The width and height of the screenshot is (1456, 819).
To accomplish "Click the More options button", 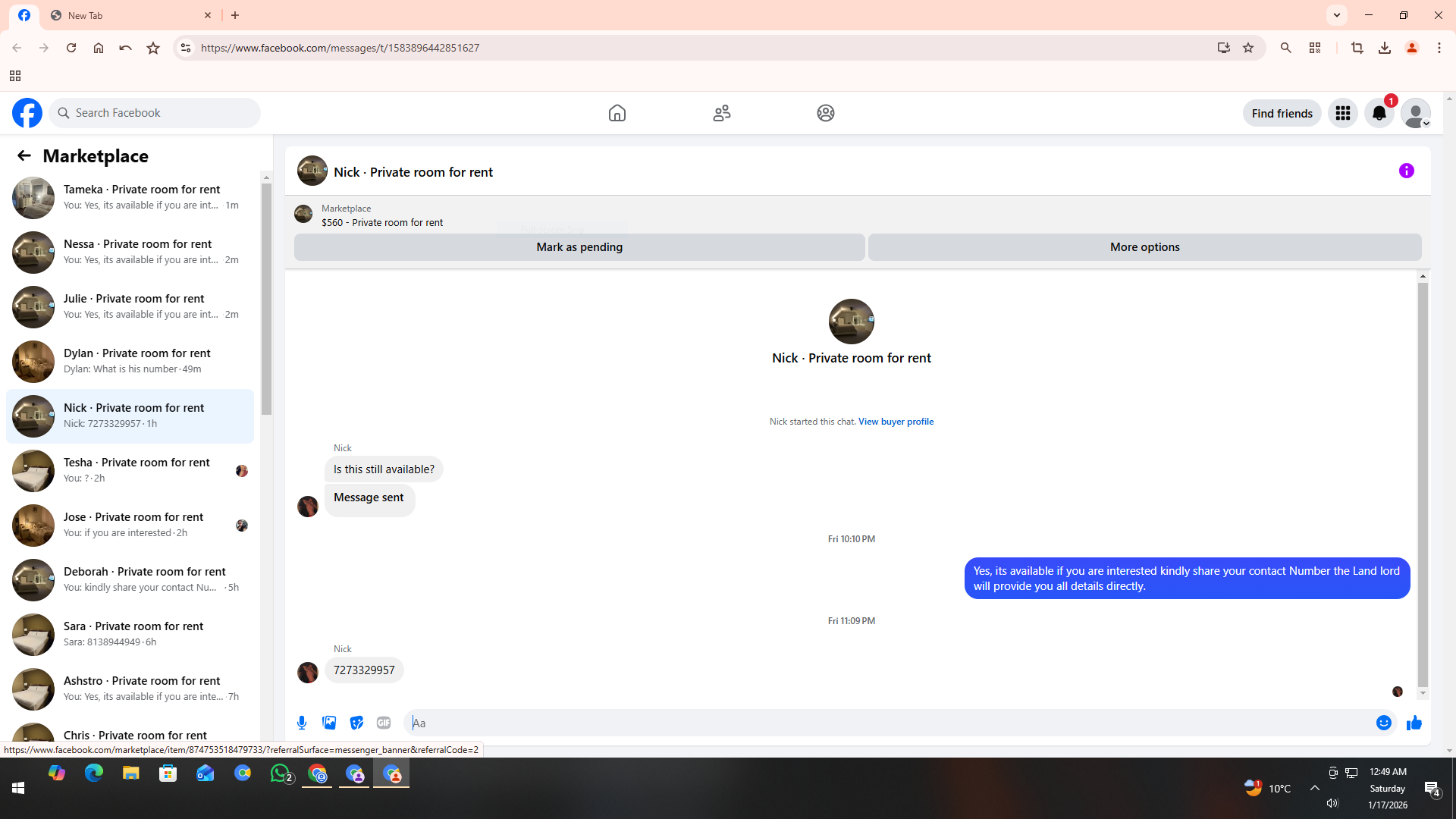I will (1144, 247).
